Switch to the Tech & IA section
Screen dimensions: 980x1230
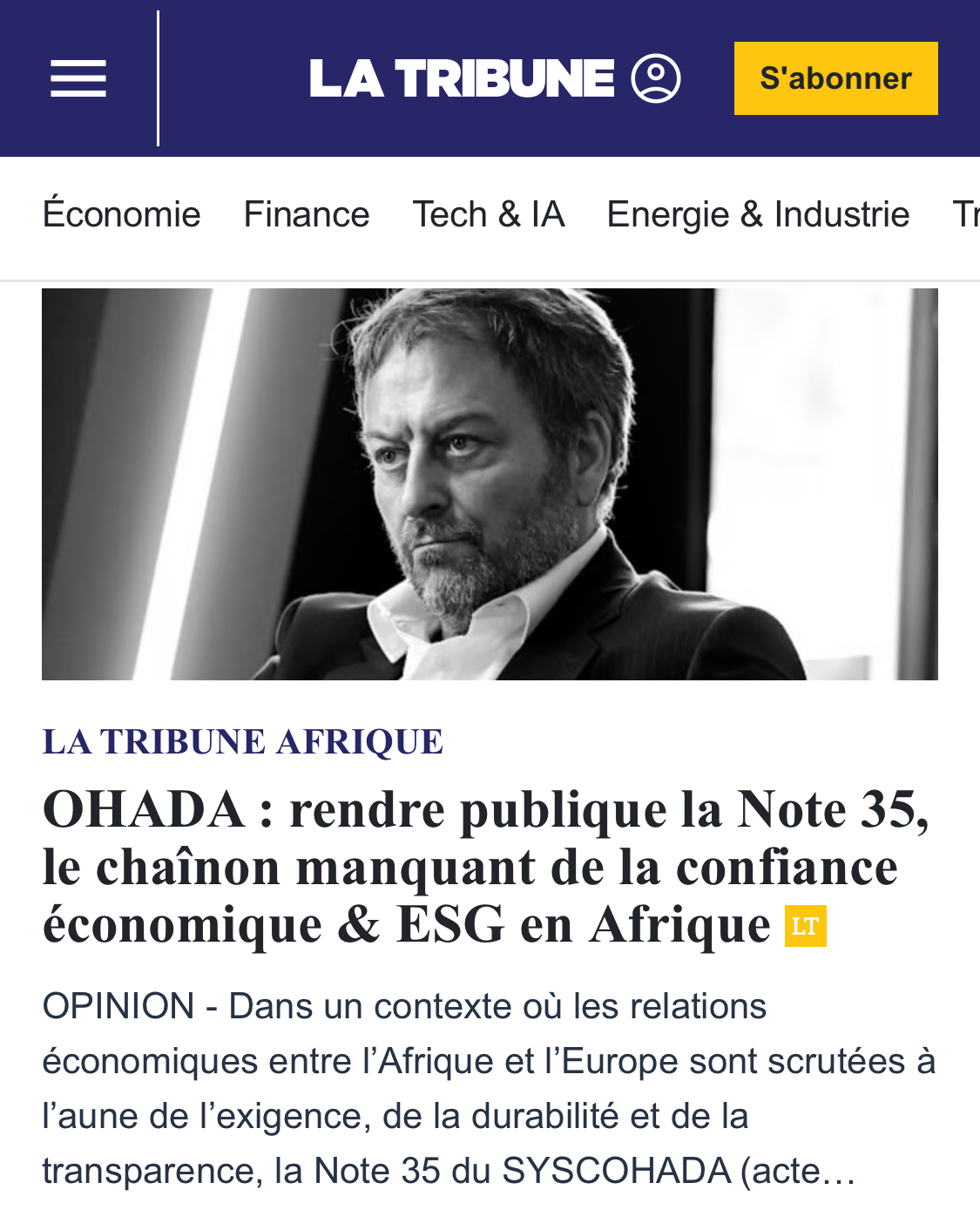click(x=488, y=214)
